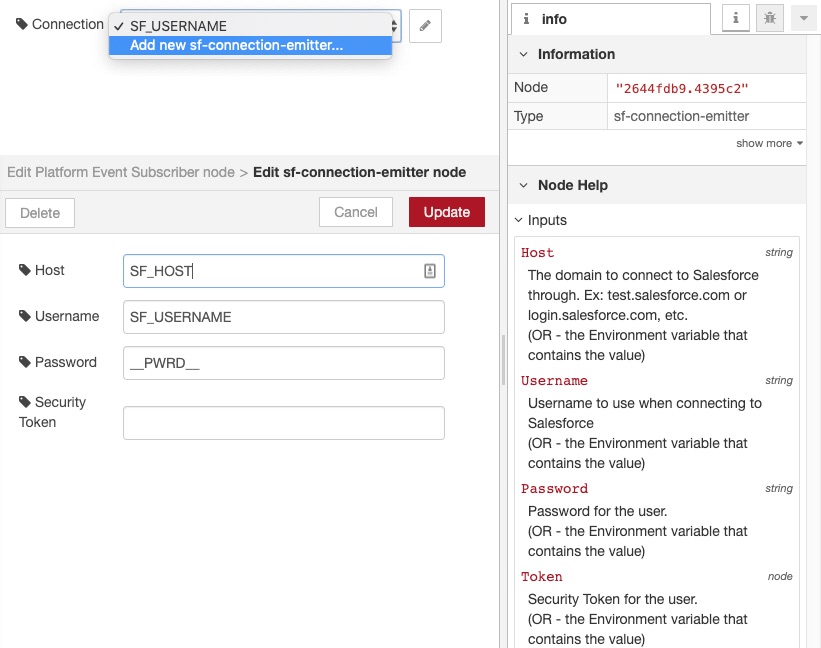This screenshot has width=821, height=648.
Task: Click the red Update button
Action: [447, 212]
